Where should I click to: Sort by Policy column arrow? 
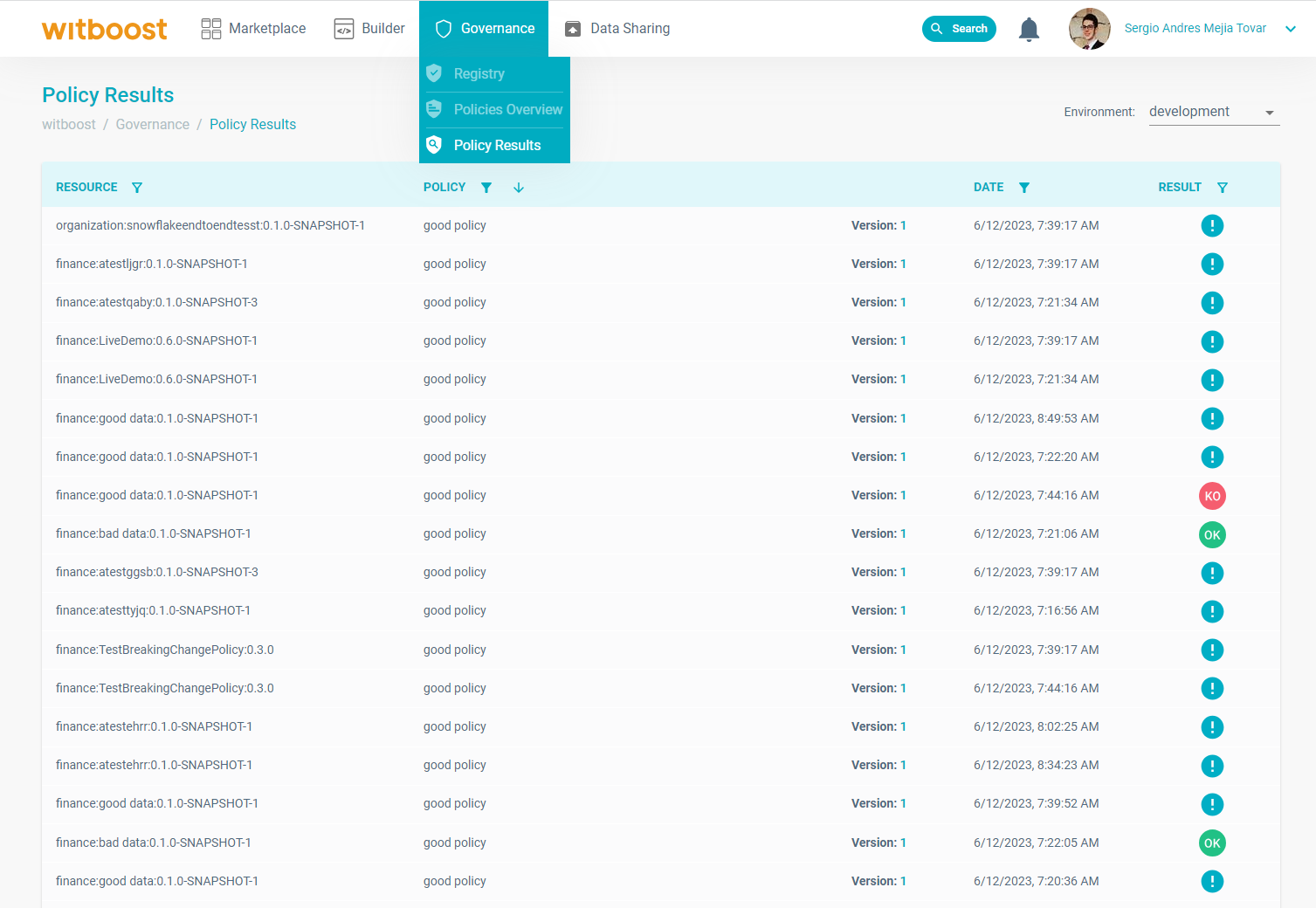(x=519, y=188)
